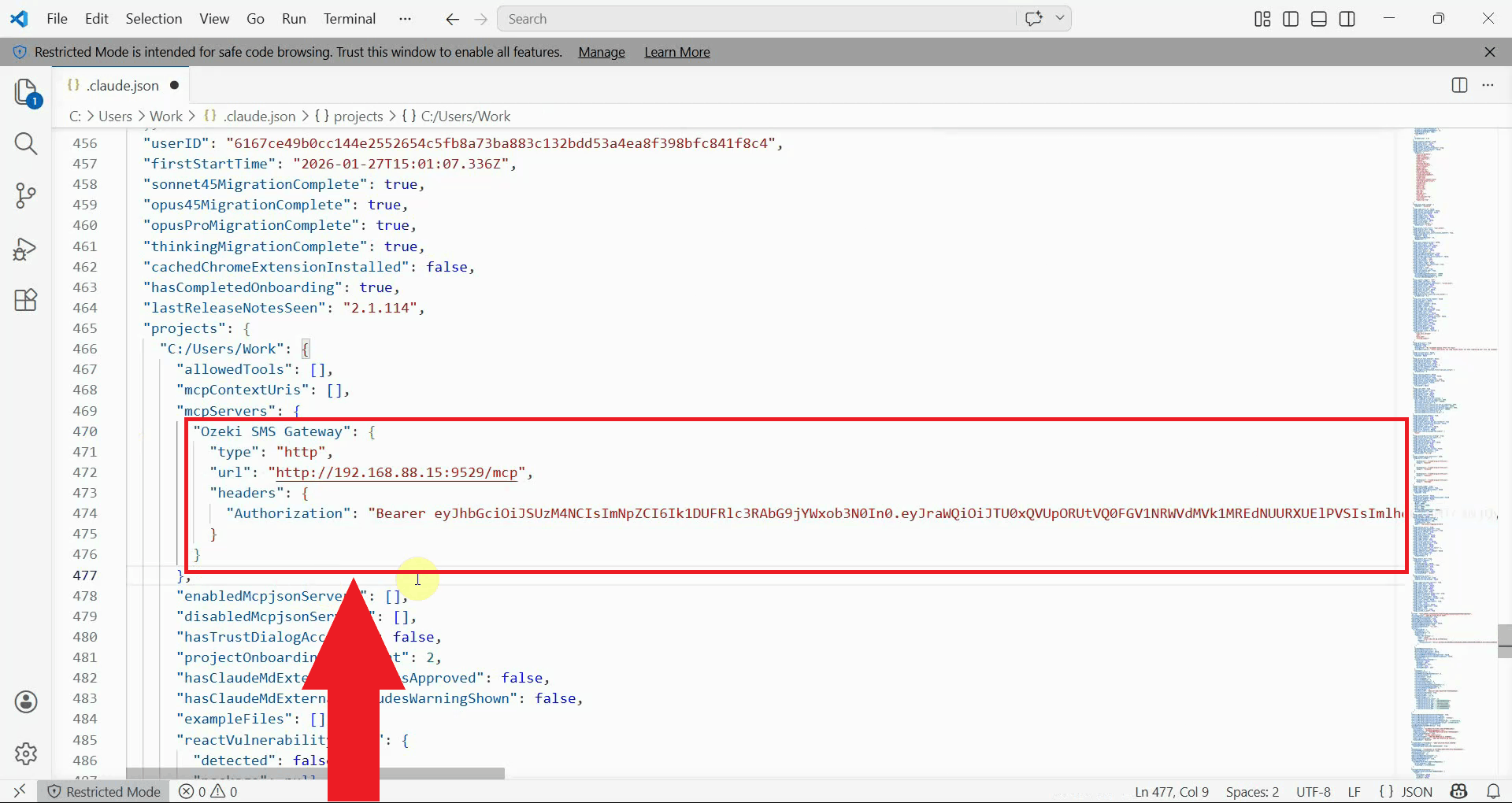Click Restricted Mode in status bar
The image size is (1512, 803).
104,791
